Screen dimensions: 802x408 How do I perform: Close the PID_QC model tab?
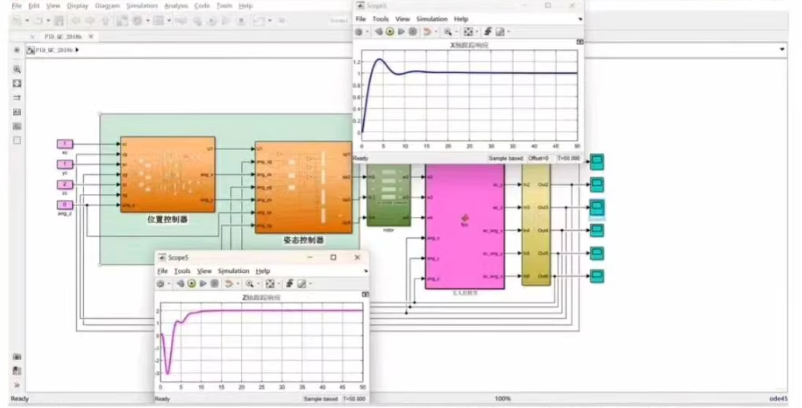click(91, 37)
